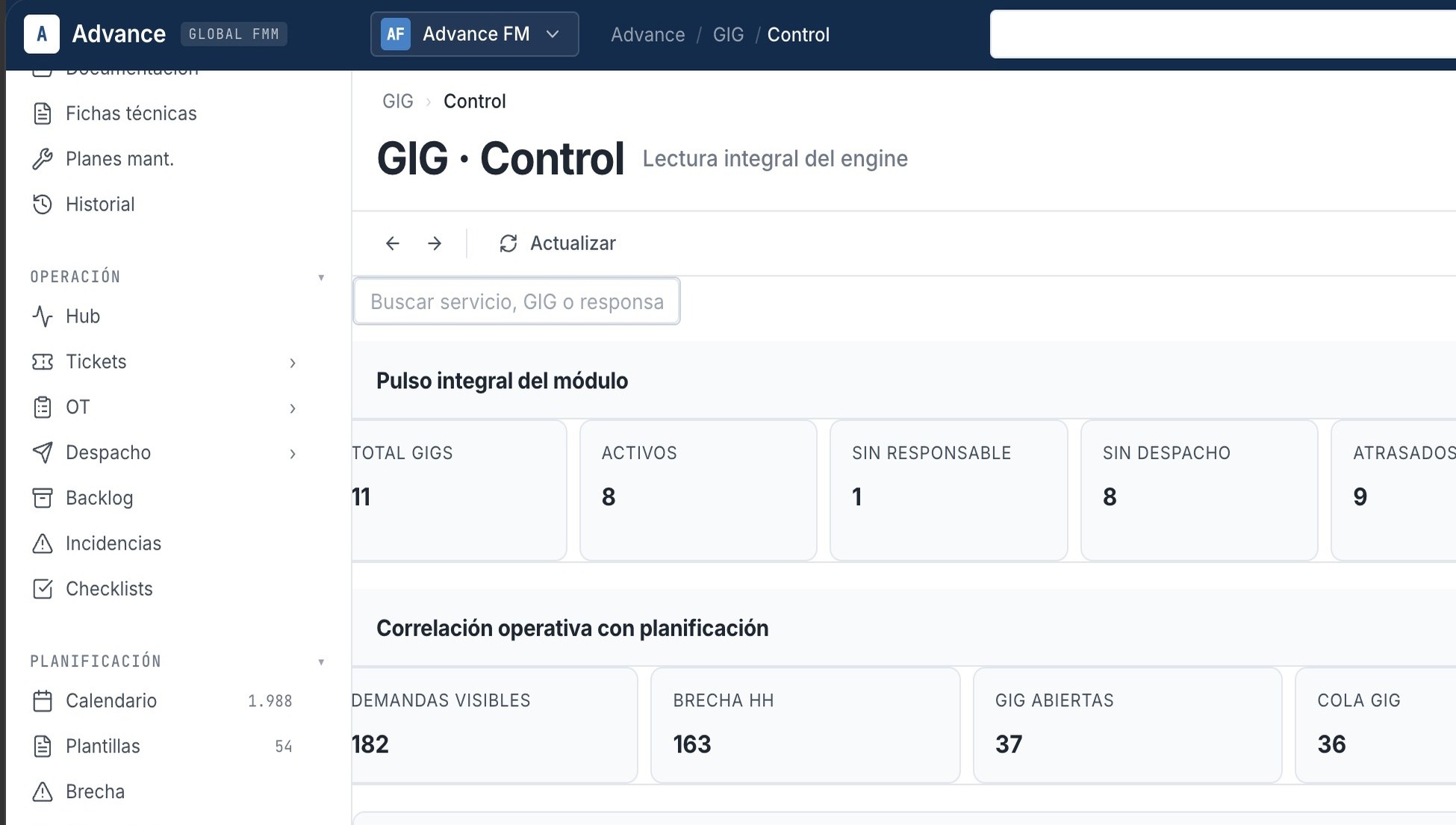This screenshot has width=1456, height=825.
Task: Open Incidencias in sidebar
Action: point(113,544)
